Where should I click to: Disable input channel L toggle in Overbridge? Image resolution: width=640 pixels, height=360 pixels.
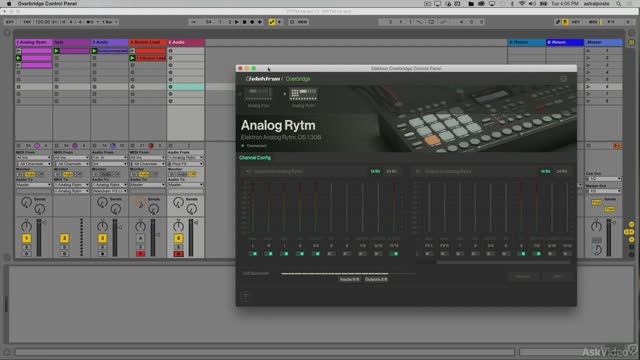(253, 254)
